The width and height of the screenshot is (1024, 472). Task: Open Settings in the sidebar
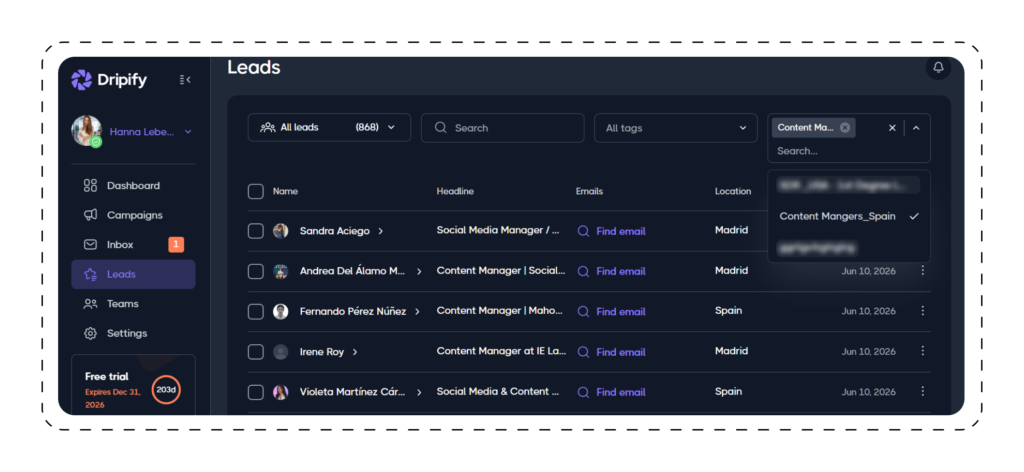133,333
